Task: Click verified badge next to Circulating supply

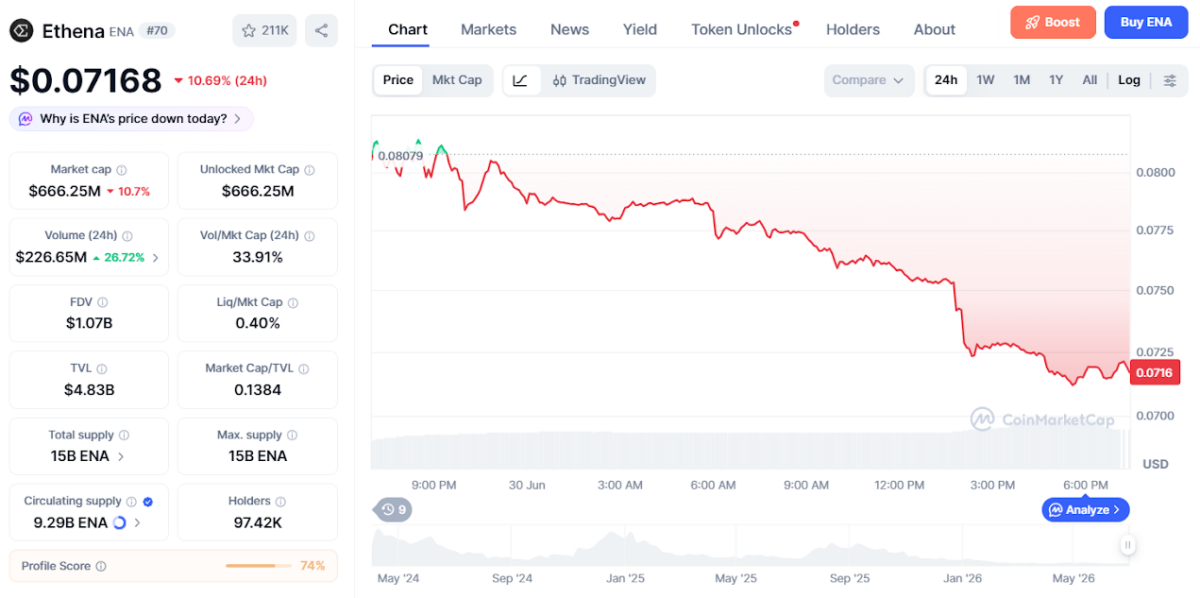Action: coord(148,501)
